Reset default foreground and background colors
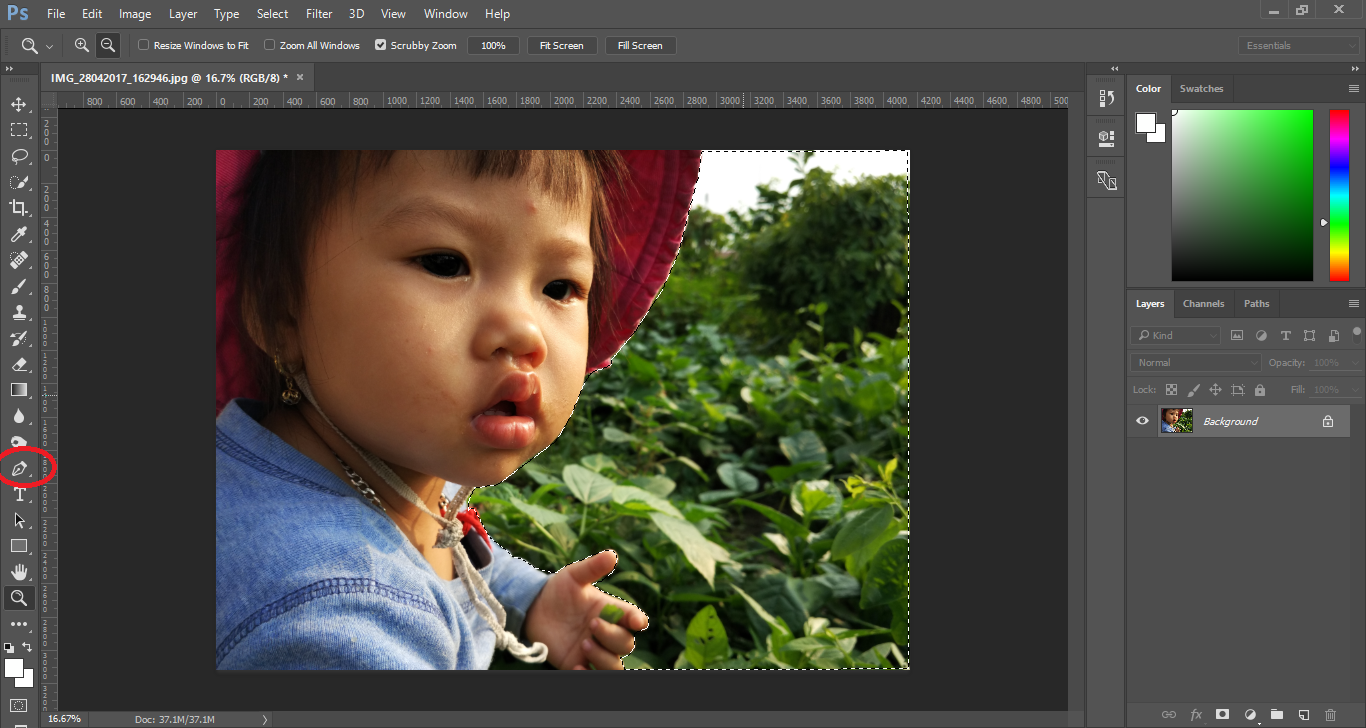 click(9, 648)
